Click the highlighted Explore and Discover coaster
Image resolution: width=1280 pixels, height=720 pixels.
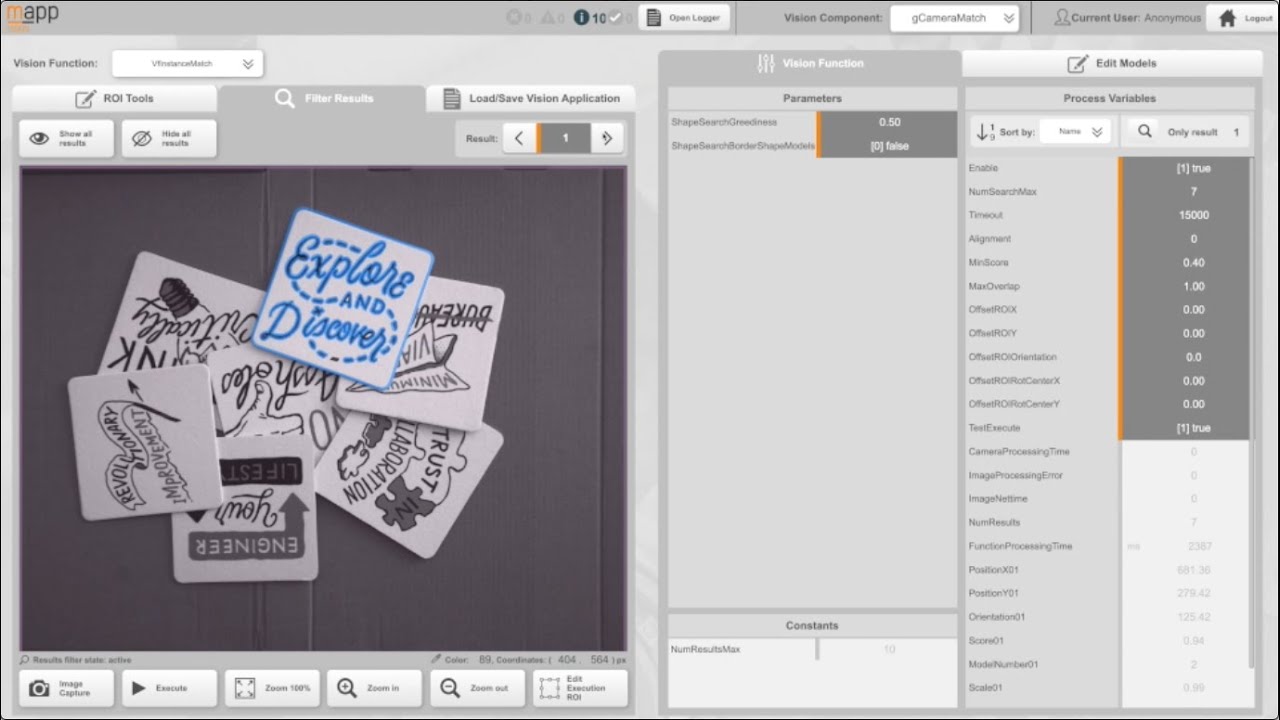click(x=343, y=297)
